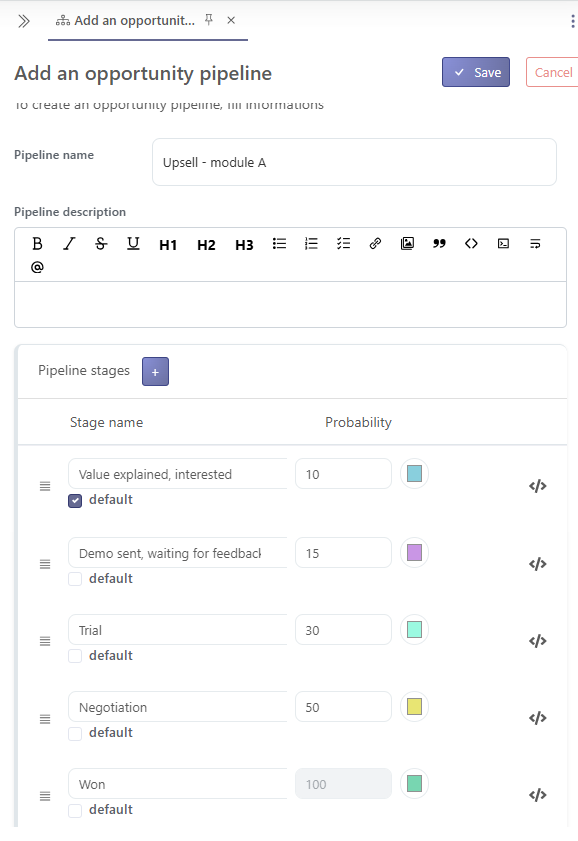Toggle strikethrough in the editor toolbar
This screenshot has height=841, width=578.
(x=101, y=244)
